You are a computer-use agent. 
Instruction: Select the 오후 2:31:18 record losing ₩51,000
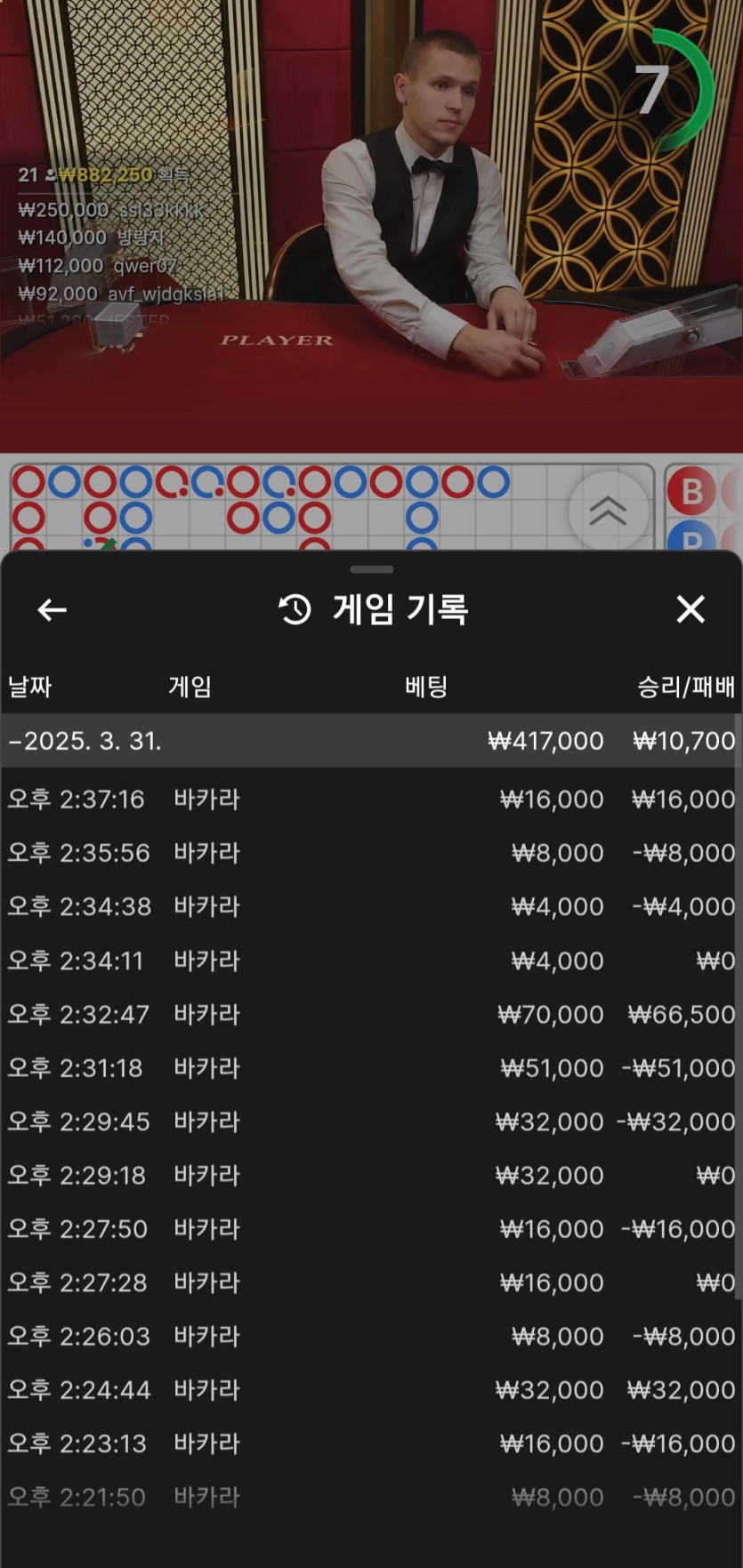[x=371, y=1068]
